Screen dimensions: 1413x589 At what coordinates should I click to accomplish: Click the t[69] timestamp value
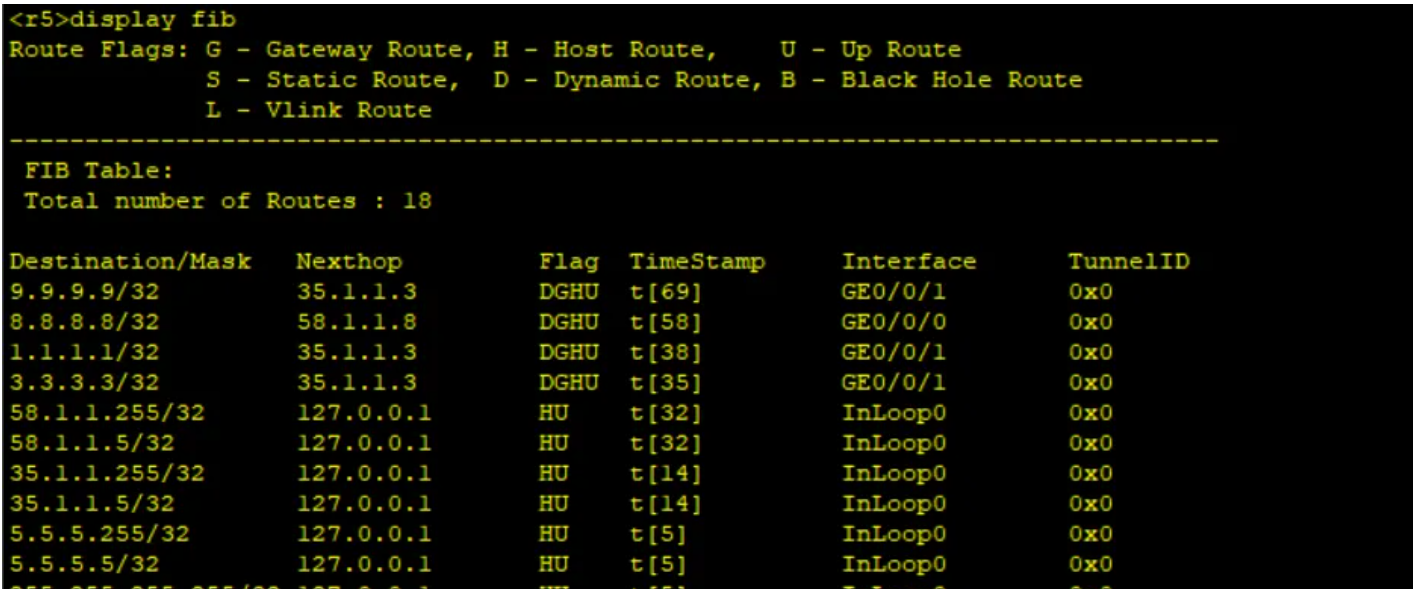coord(665,293)
